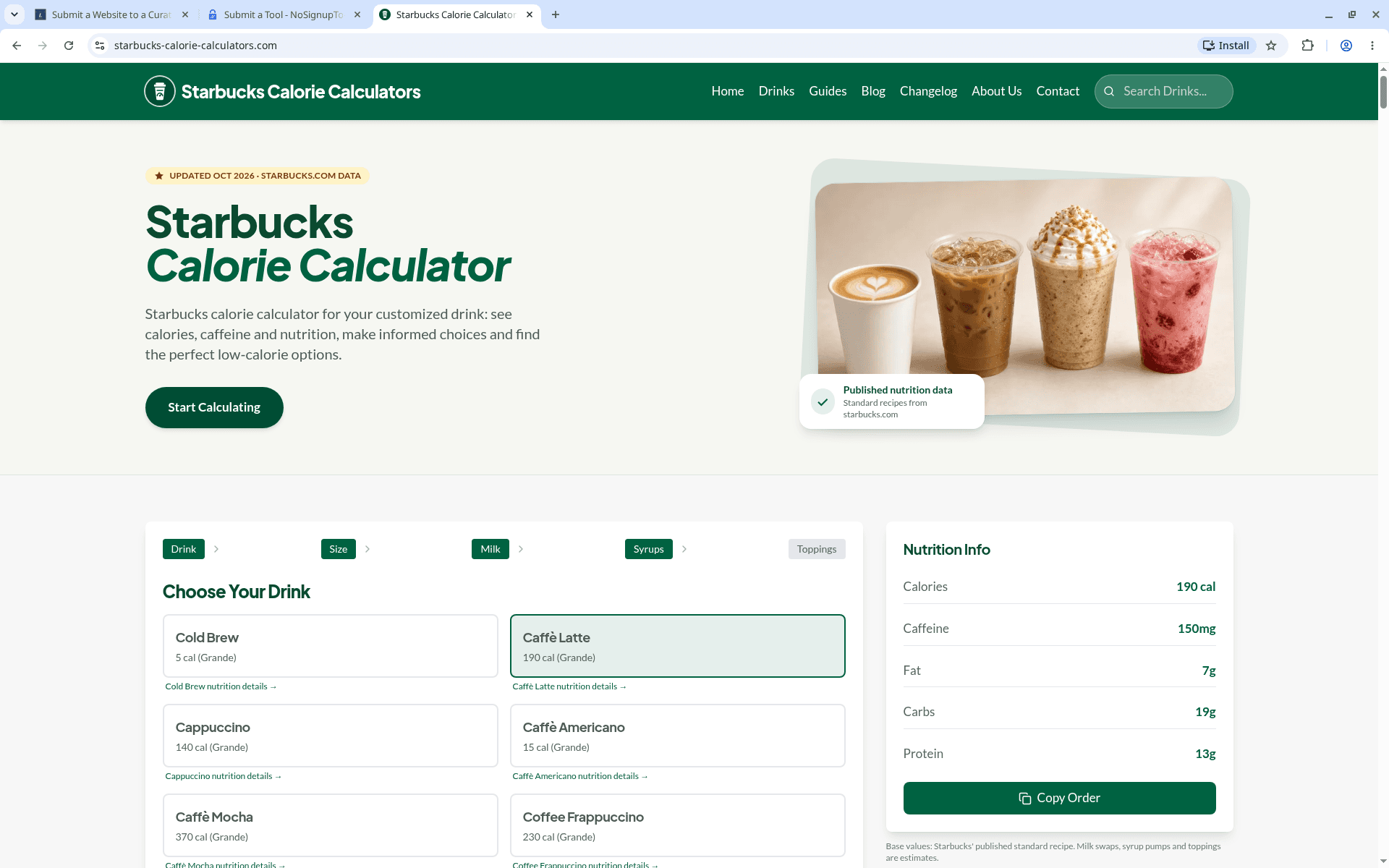Select the Toppings step tab
The width and height of the screenshot is (1389, 868).
pos(817,549)
